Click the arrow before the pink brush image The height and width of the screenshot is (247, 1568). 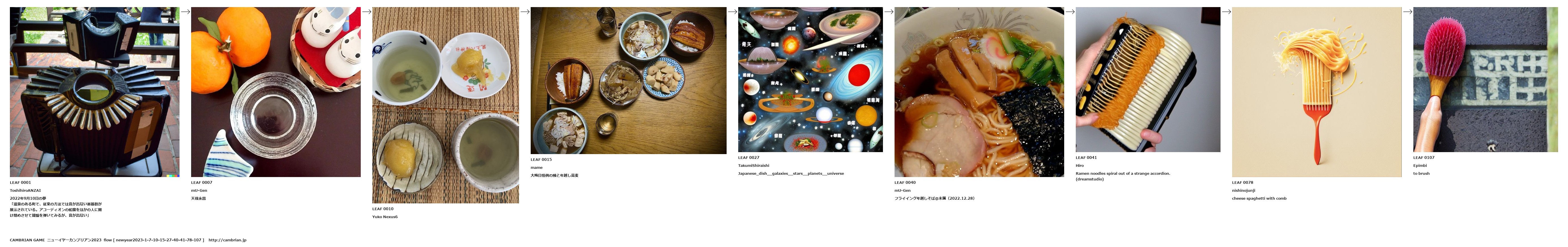pos(1407,12)
